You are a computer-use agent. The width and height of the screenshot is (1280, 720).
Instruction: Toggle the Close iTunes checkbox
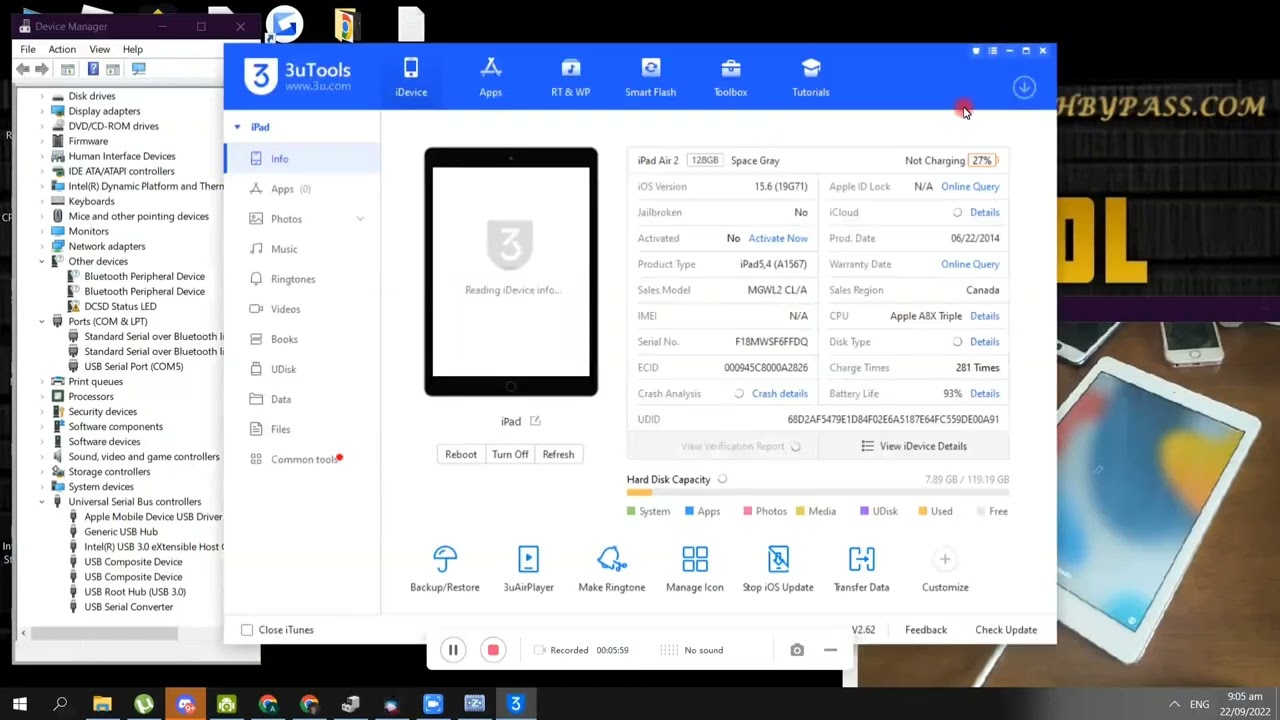tap(247, 630)
